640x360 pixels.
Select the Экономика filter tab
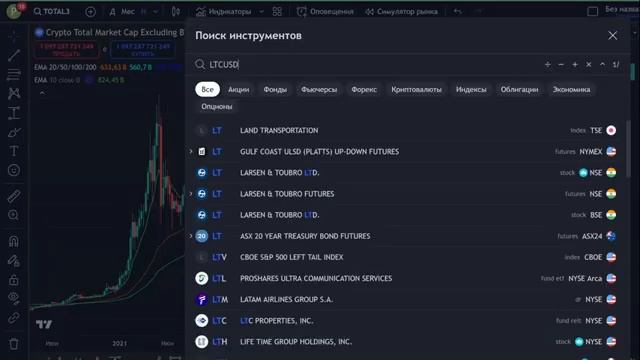tap(571, 89)
